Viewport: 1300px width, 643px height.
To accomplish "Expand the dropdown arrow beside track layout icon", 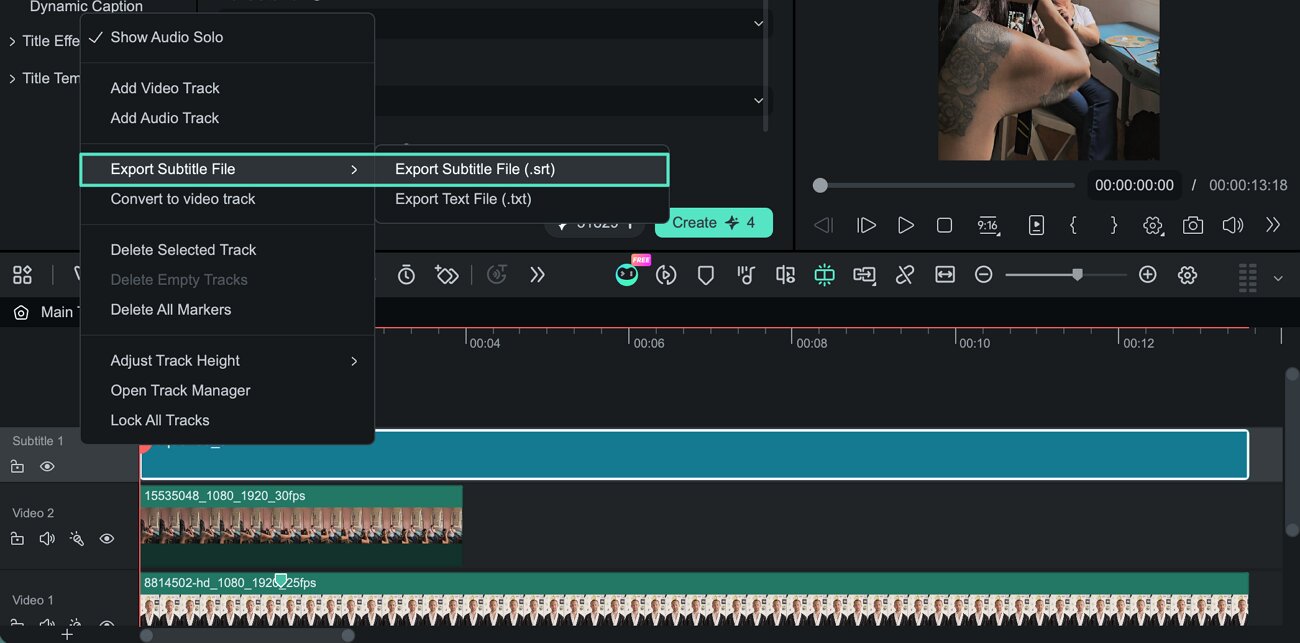I will [1278, 278].
